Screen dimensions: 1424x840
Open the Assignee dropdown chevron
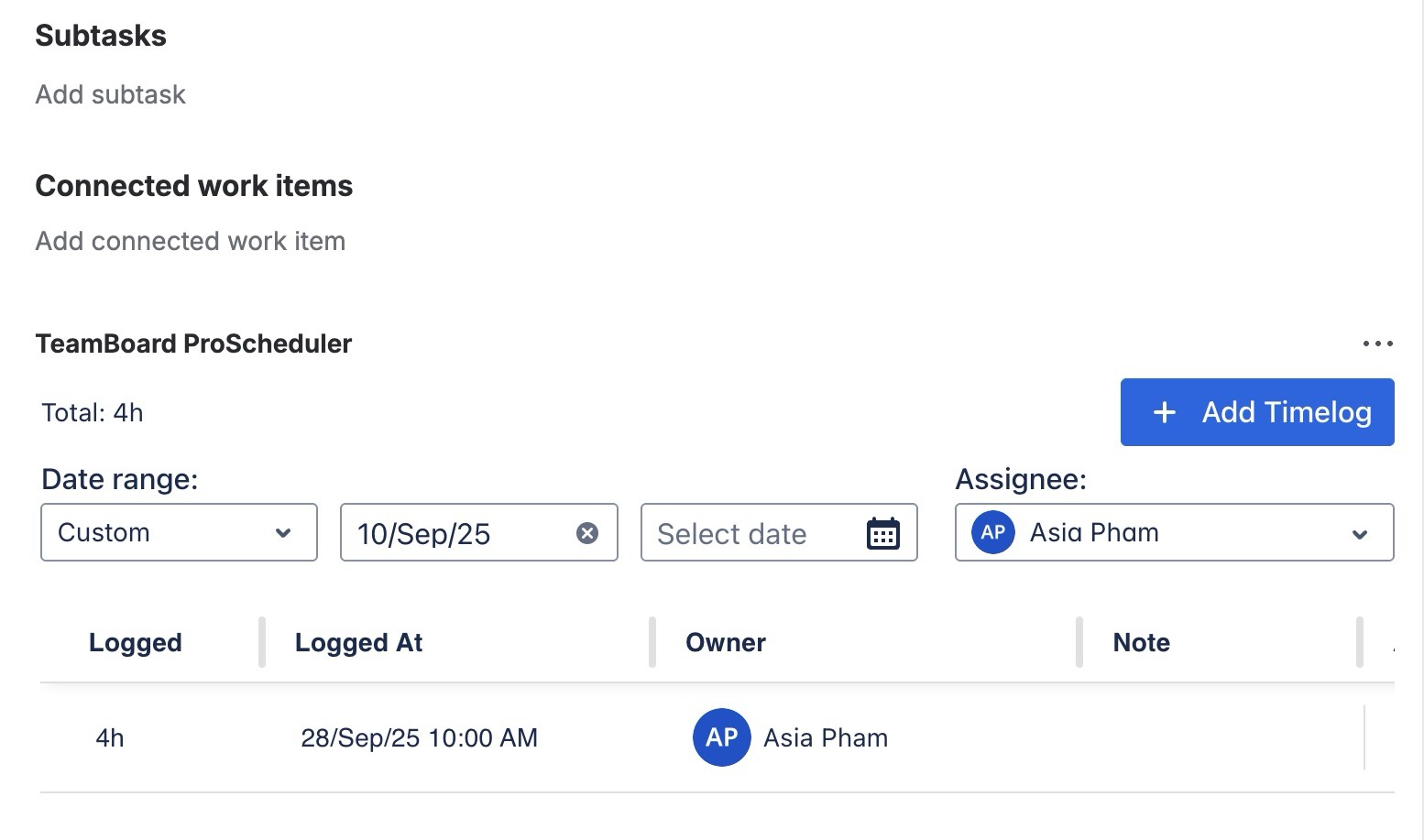(x=1360, y=534)
